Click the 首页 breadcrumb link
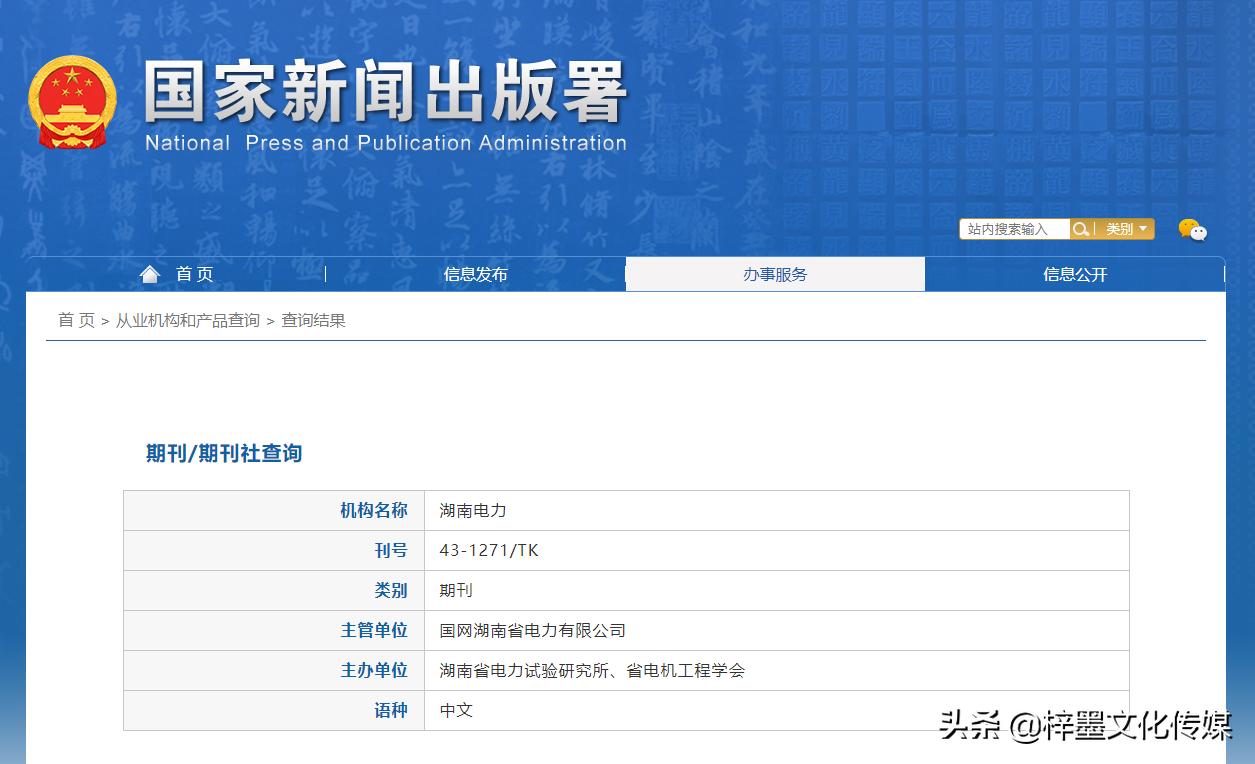This screenshot has width=1255, height=764. [x=76, y=320]
